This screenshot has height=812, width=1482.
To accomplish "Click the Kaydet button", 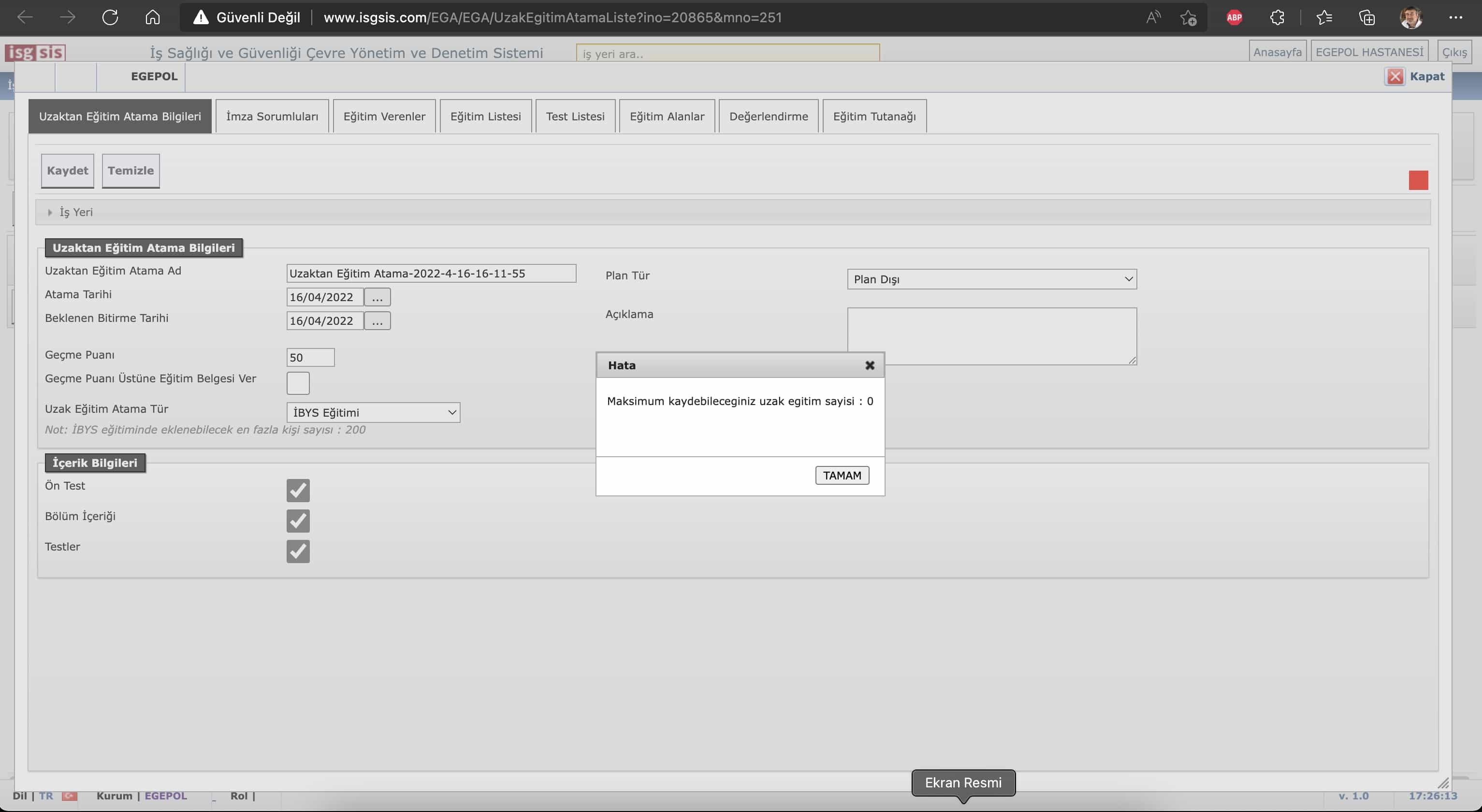I will click(x=67, y=170).
